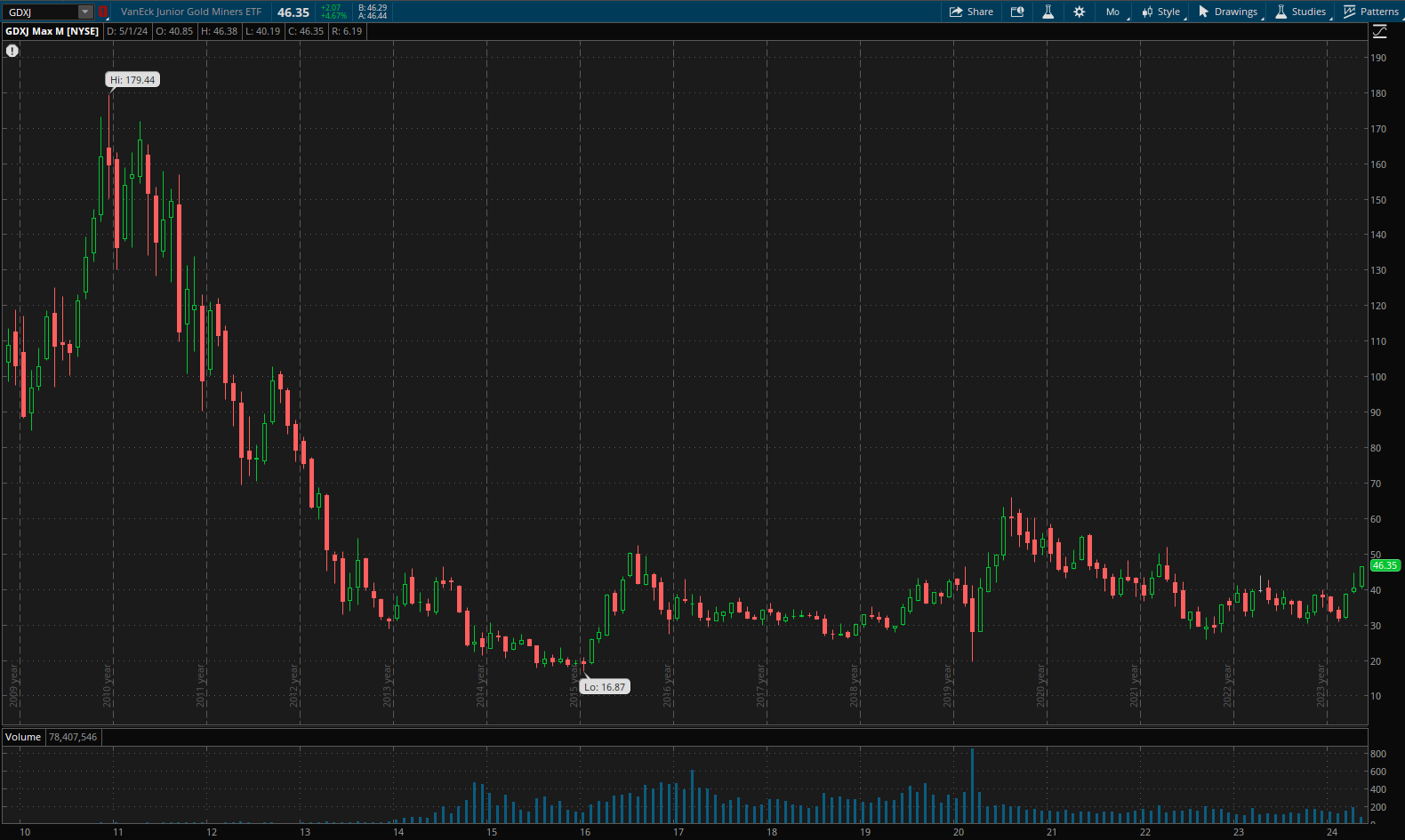Screen dimensions: 1405x840
Task: Click the candlestick icon beside Style
Action: [1148, 12]
